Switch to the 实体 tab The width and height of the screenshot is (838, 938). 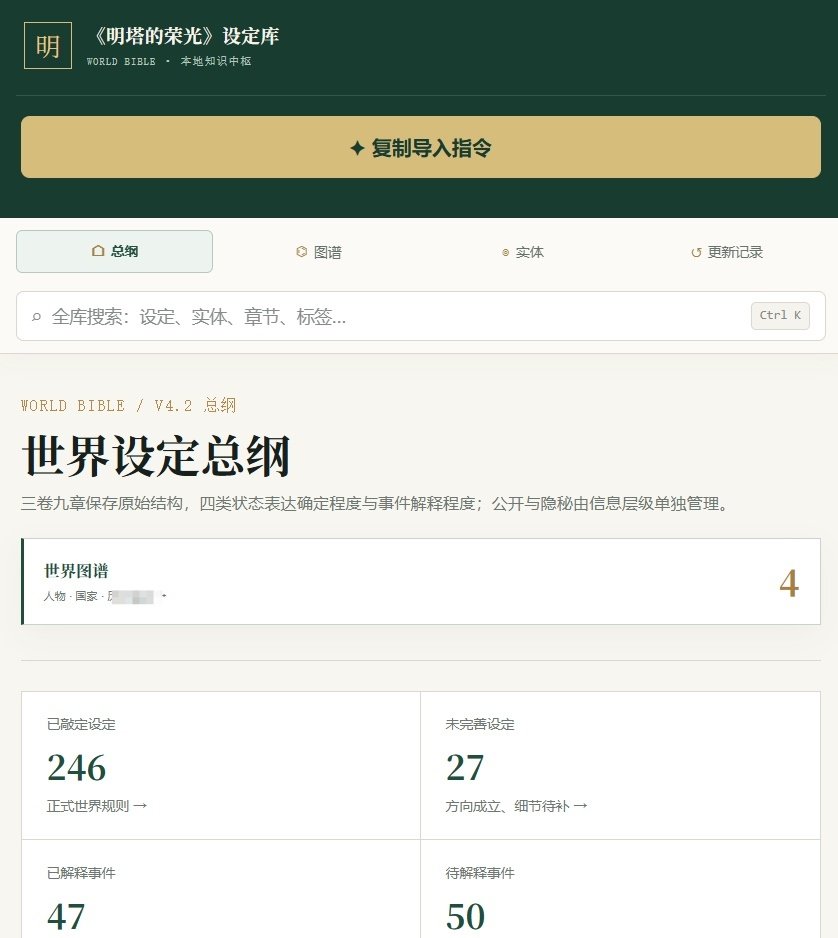tap(523, 252)
